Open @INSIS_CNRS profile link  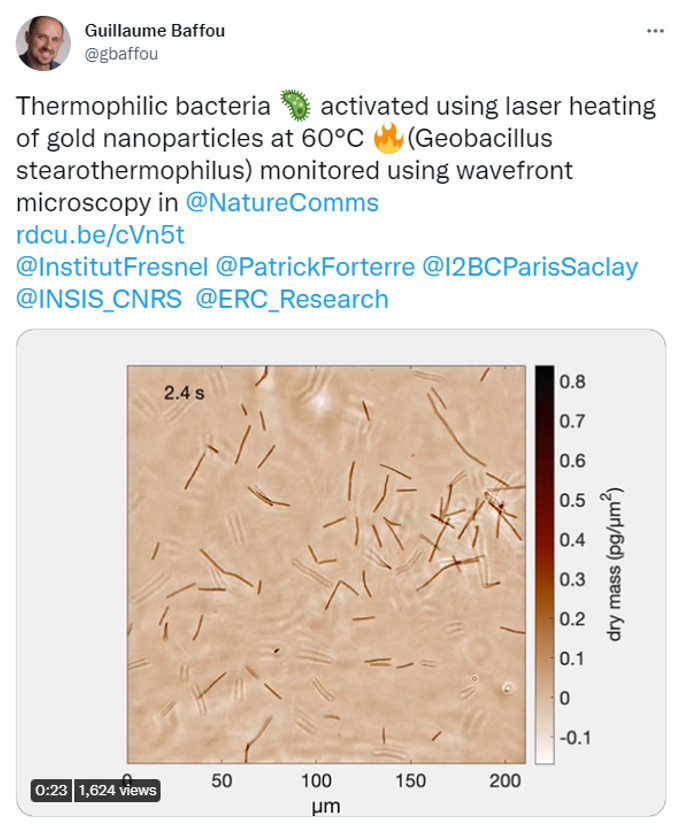99,299
